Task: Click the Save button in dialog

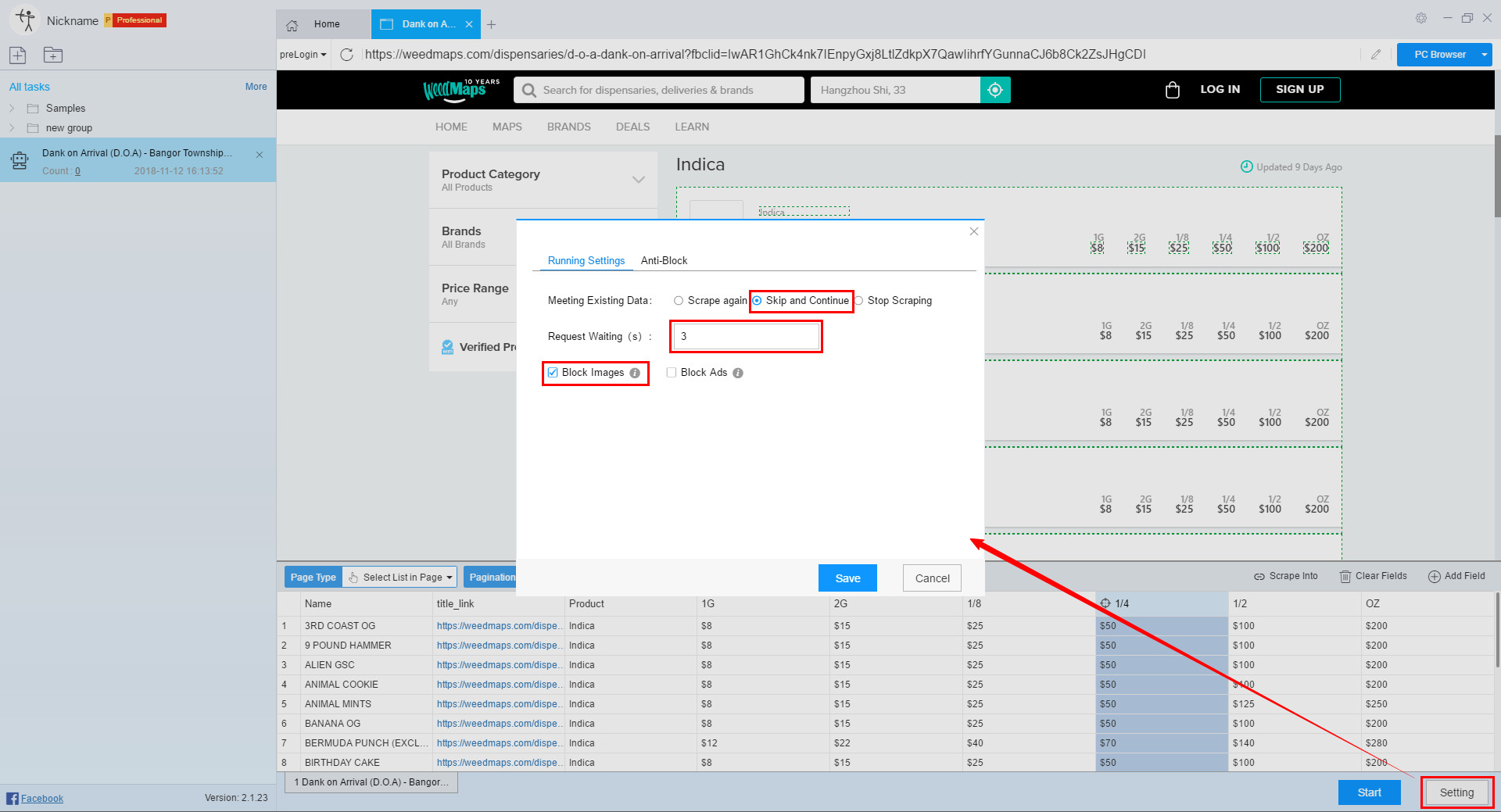Action: coord(847,578)
